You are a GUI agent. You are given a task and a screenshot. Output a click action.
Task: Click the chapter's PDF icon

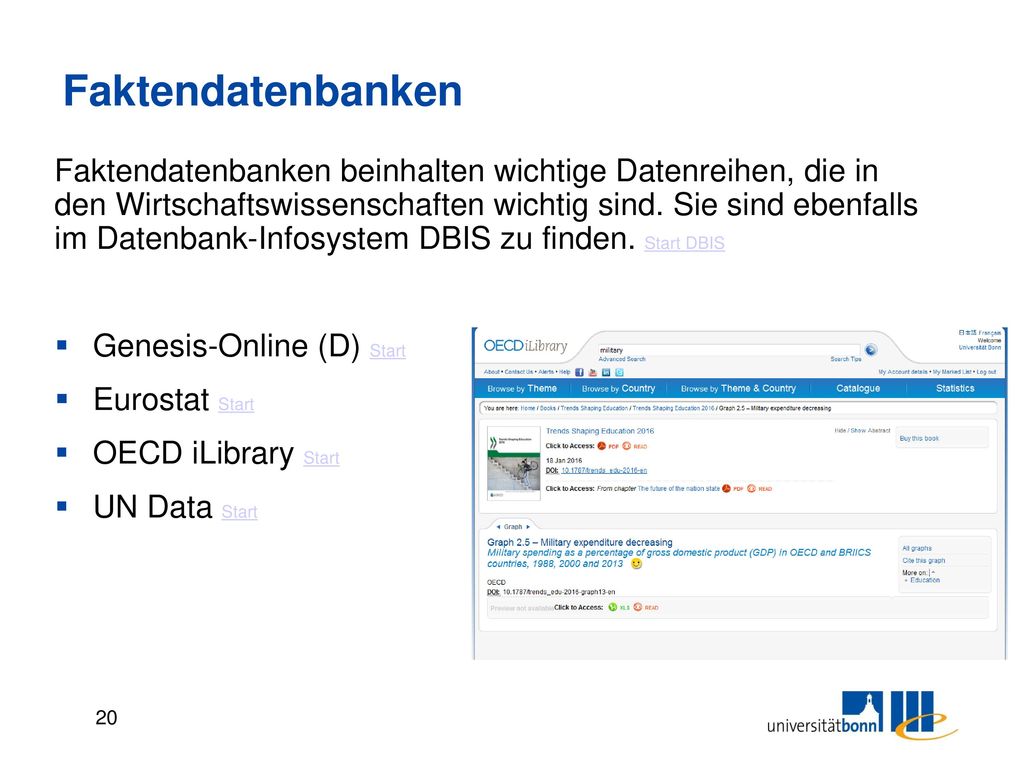click(x=726, y=488)
